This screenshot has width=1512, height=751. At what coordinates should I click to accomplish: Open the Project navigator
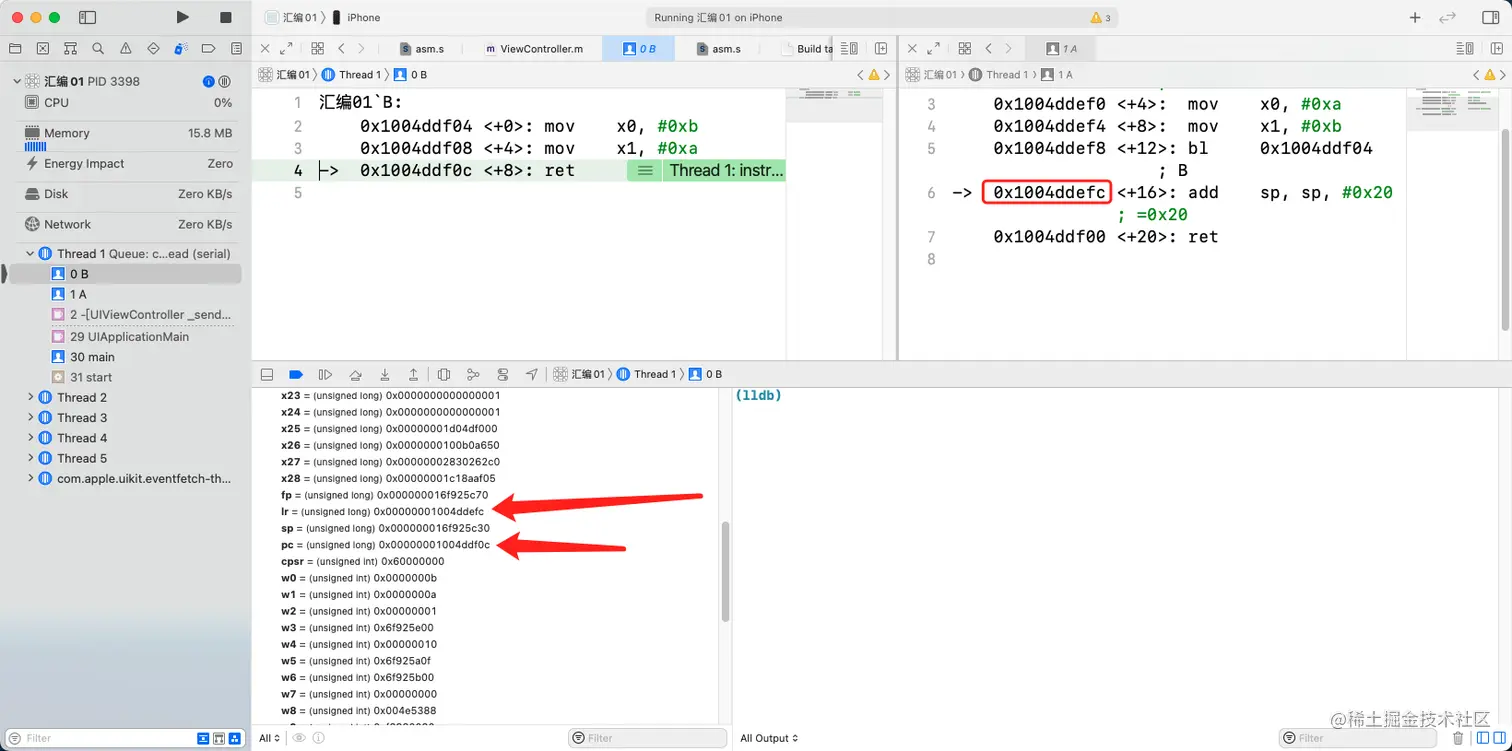pos(15,48)
